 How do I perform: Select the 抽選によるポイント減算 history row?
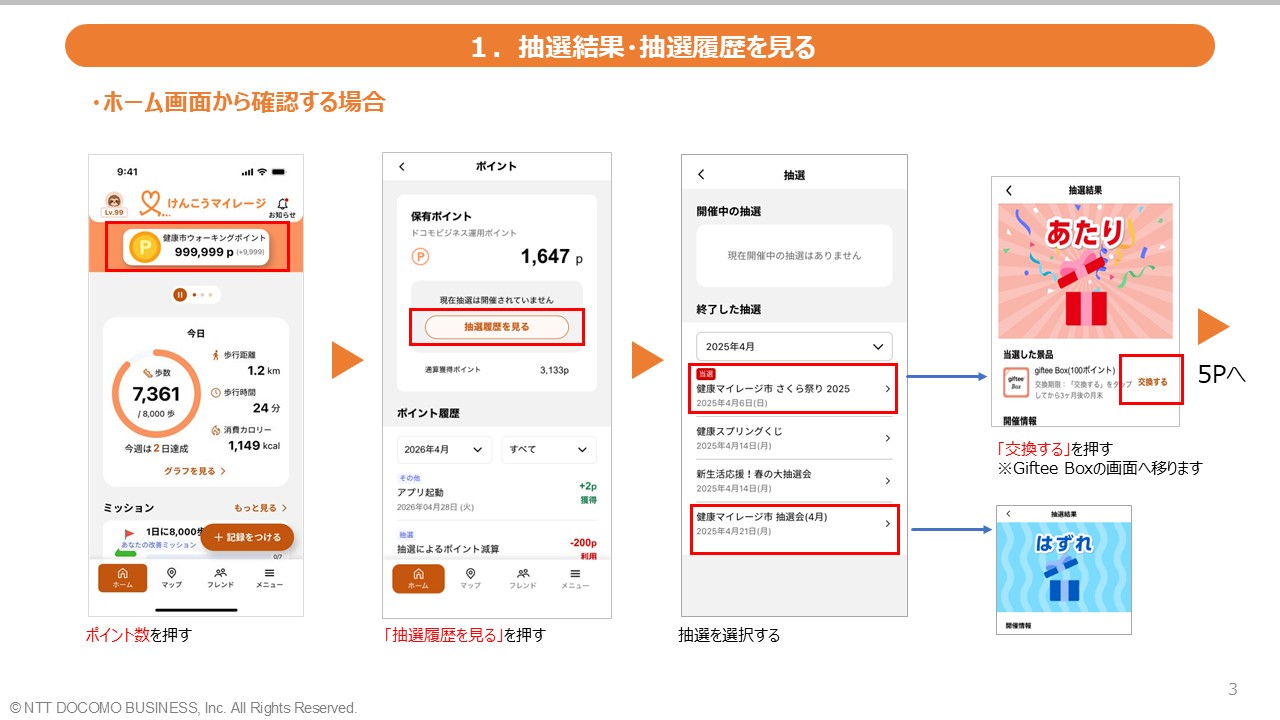pyautogui.click(x=496, y=543)
